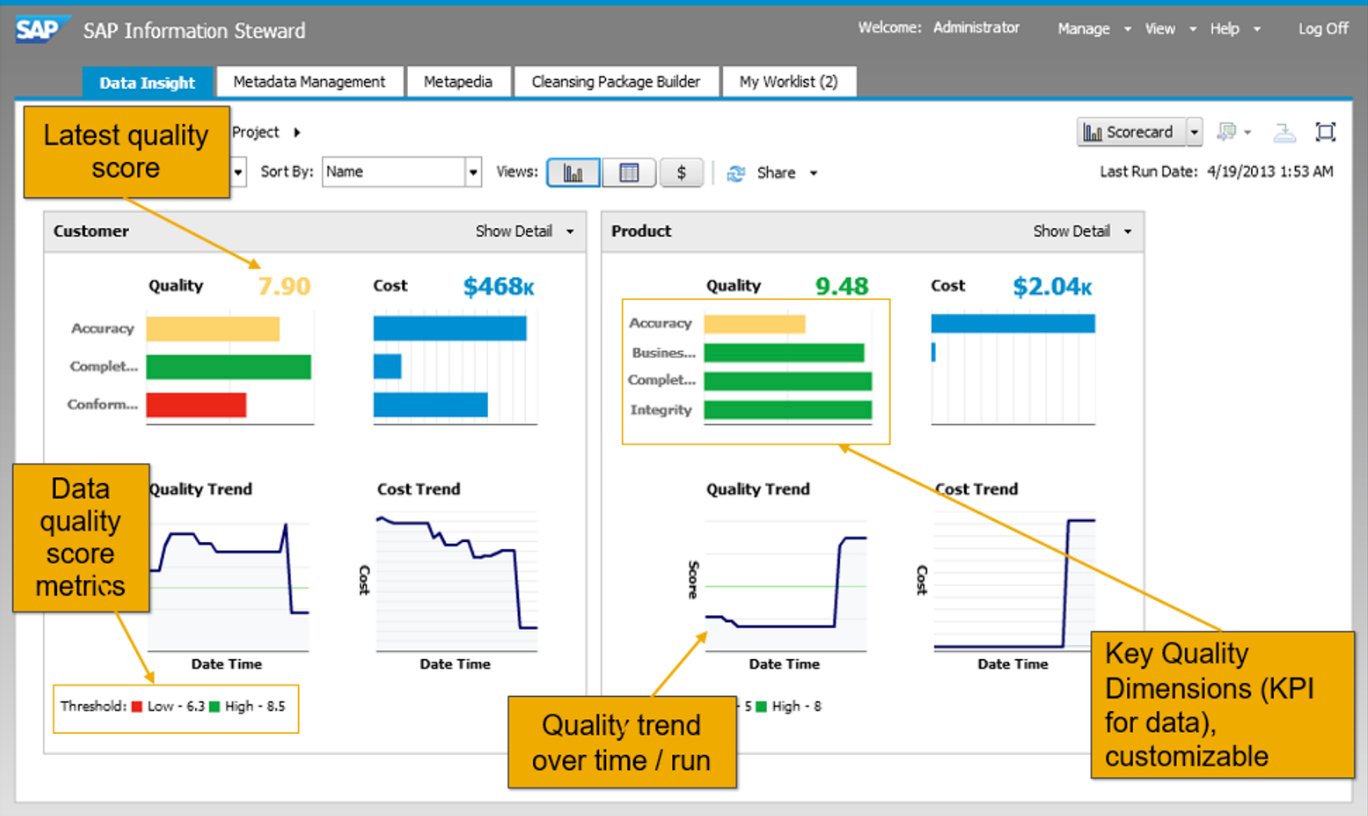Select the table view button
This screenshot has width=1368, height=816.
629,172
